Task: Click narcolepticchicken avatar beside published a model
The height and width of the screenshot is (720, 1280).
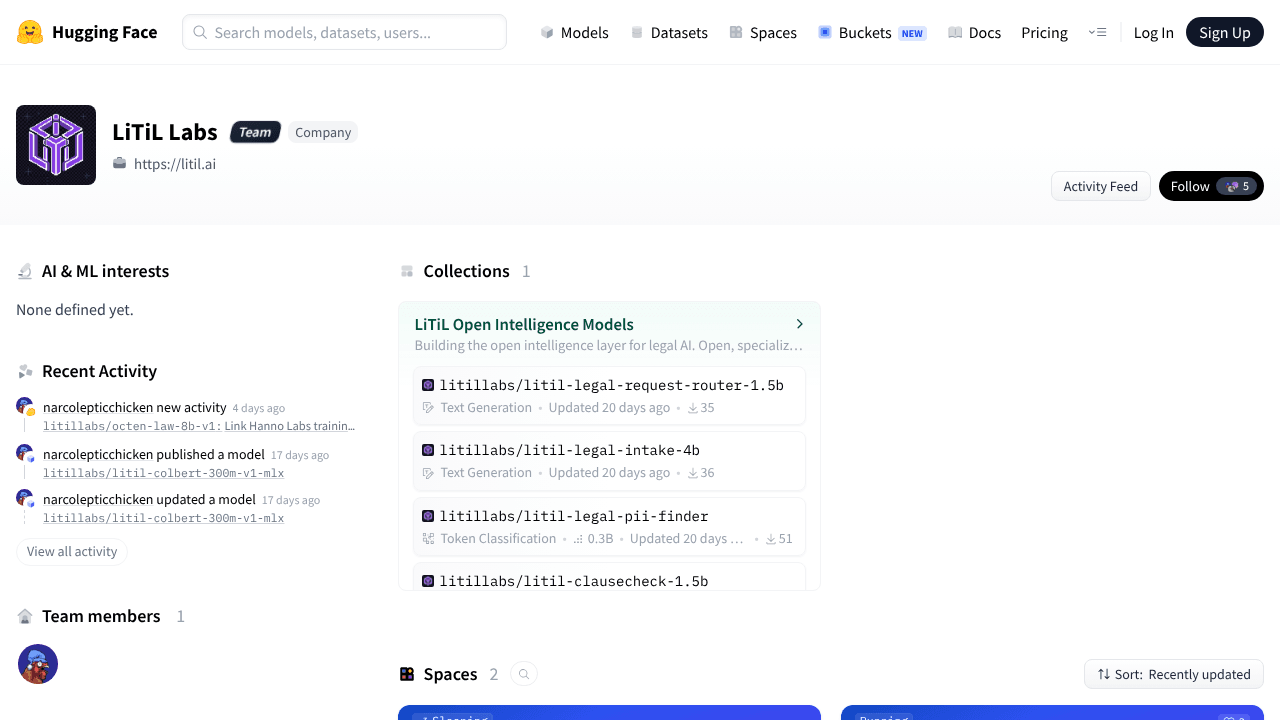Action: [25, 453]
